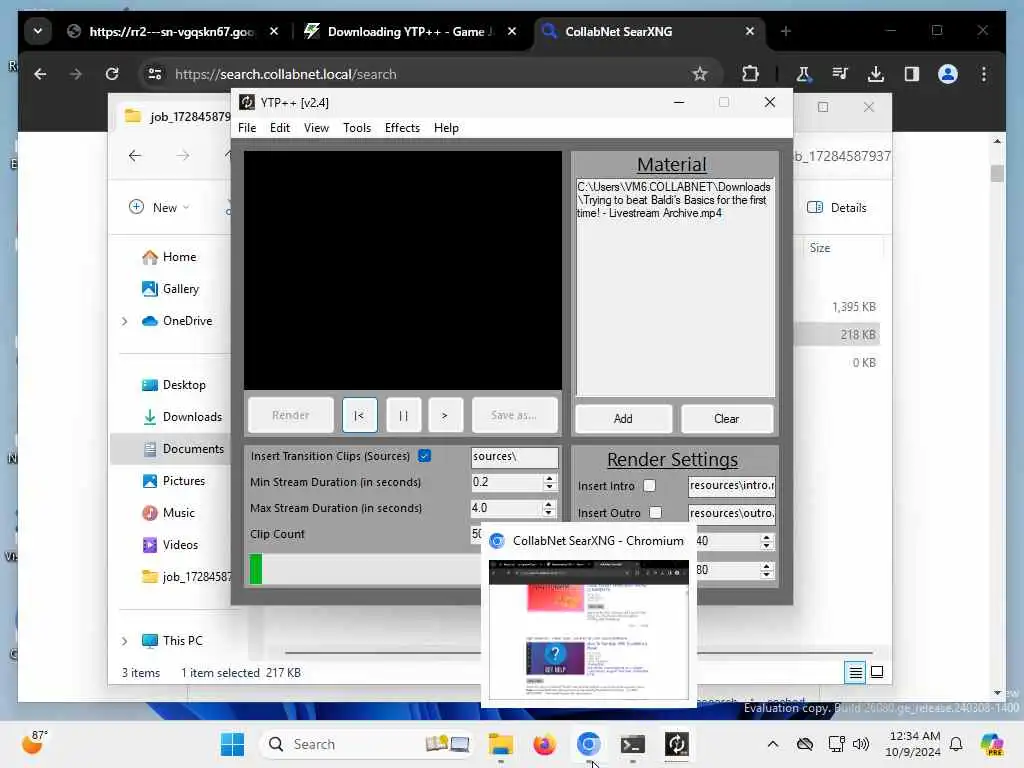
Task: Click the Windows Start button
Action: [232, 744]
